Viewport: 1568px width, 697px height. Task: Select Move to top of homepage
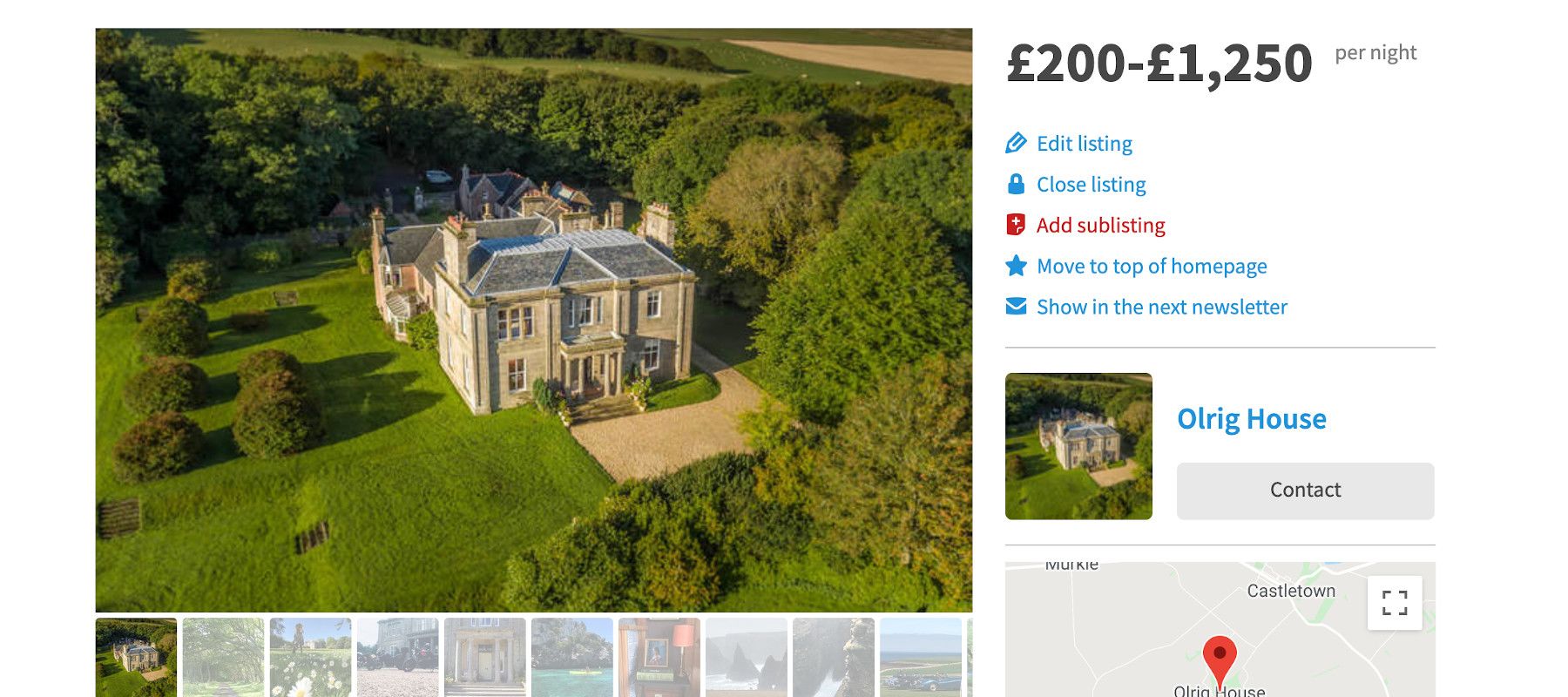click(1152, 267)
